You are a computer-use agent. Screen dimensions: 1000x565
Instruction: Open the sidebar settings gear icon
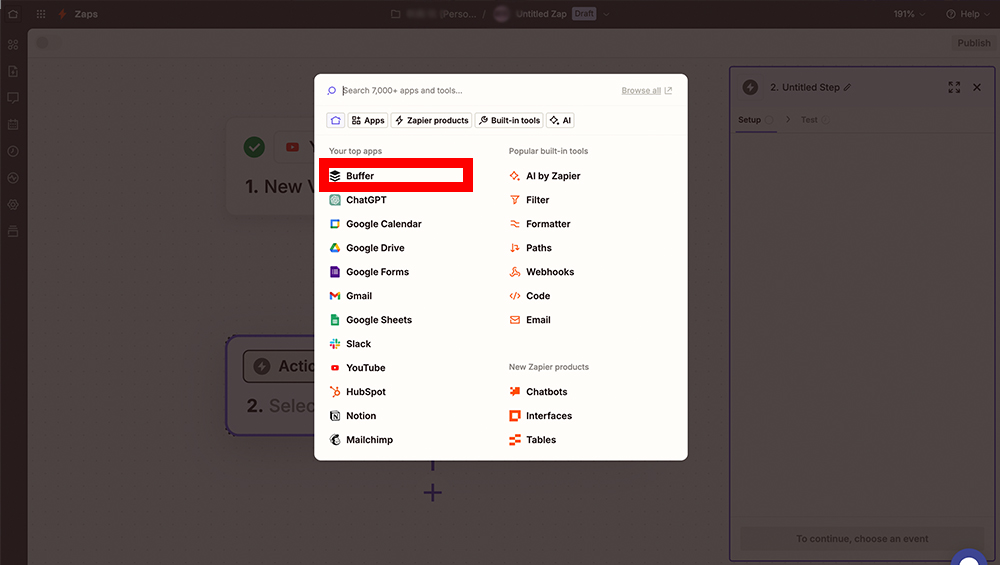tap(13, 205)
